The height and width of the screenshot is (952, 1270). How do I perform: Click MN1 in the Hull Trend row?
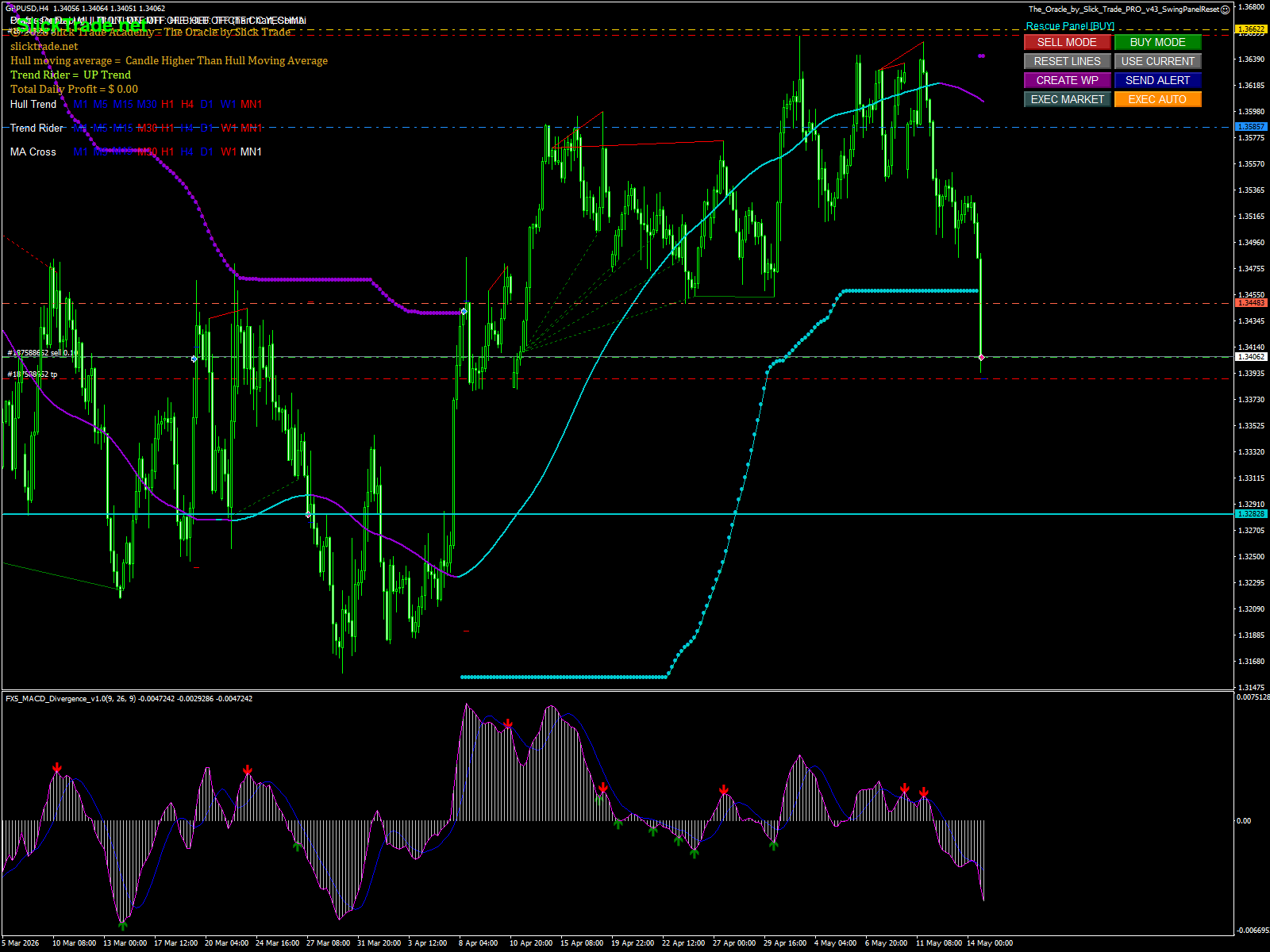[x=252, y=104]
